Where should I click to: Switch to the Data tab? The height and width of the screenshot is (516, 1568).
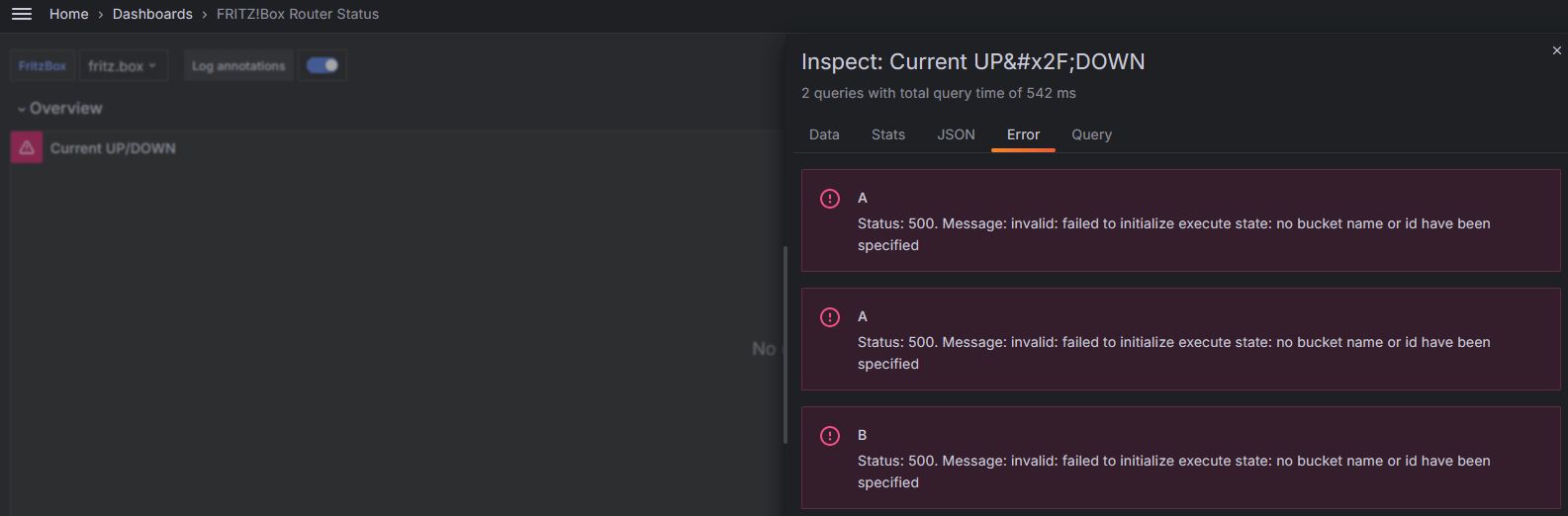824,134
